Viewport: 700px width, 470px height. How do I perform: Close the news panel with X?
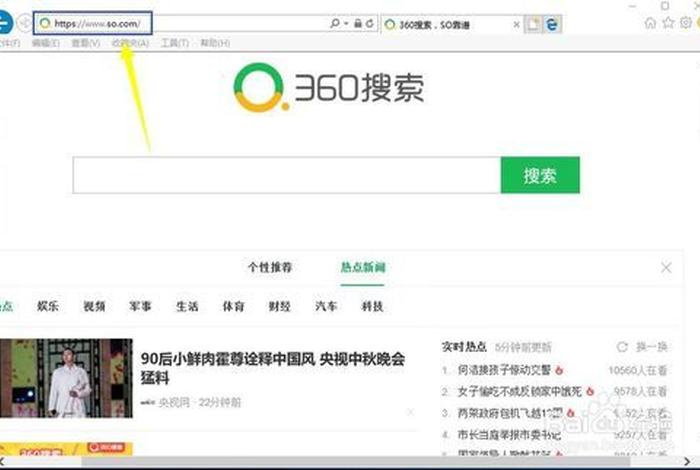coord(666,267)
